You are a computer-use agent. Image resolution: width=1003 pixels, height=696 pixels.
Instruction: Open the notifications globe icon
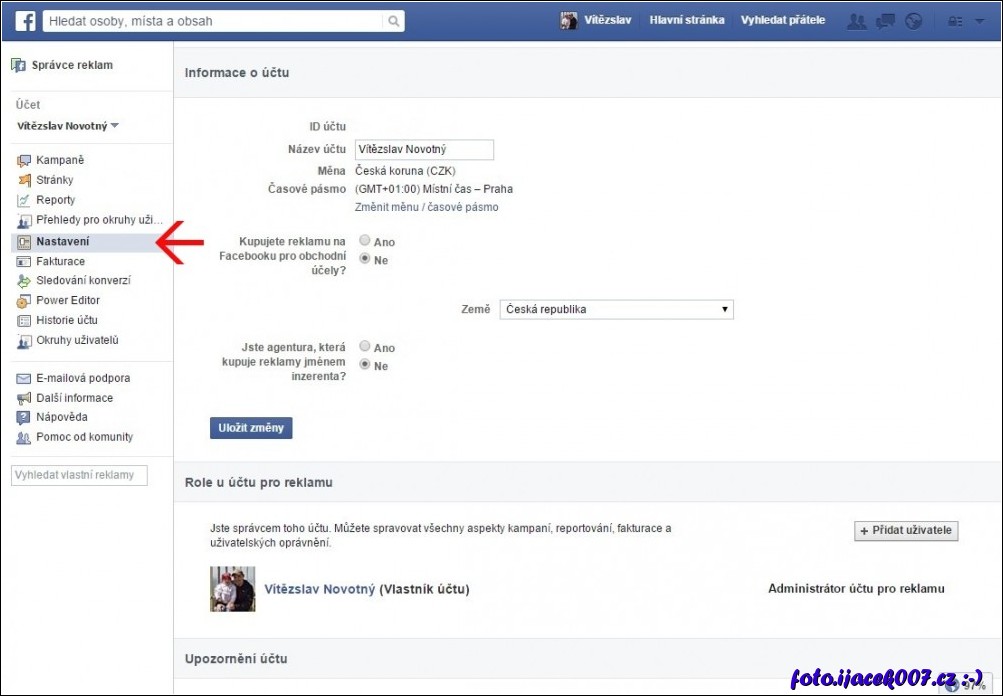point(913,21)
